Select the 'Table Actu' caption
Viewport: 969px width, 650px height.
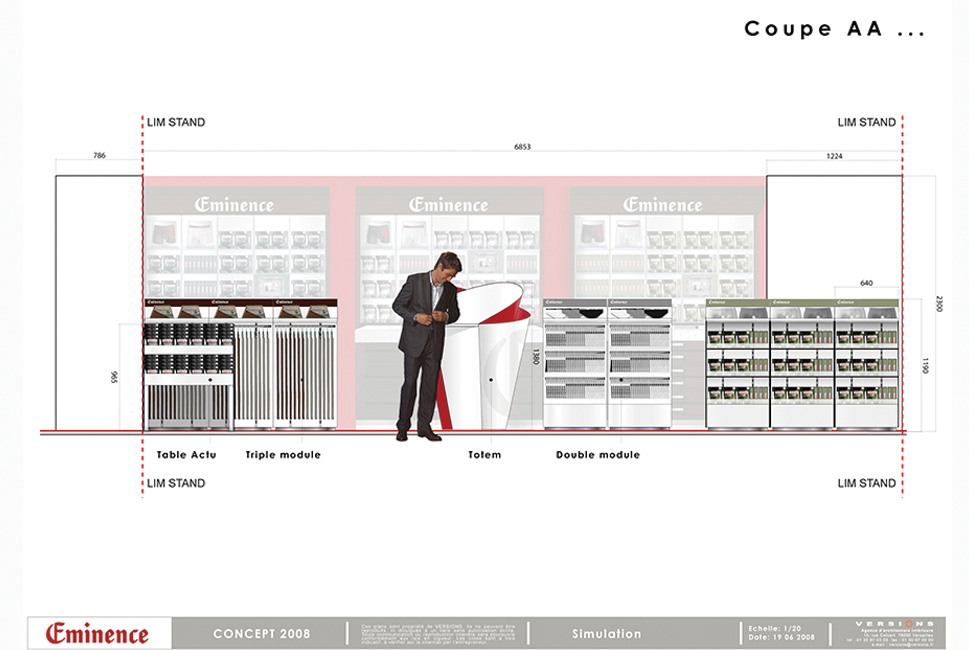tap(186, 455)
